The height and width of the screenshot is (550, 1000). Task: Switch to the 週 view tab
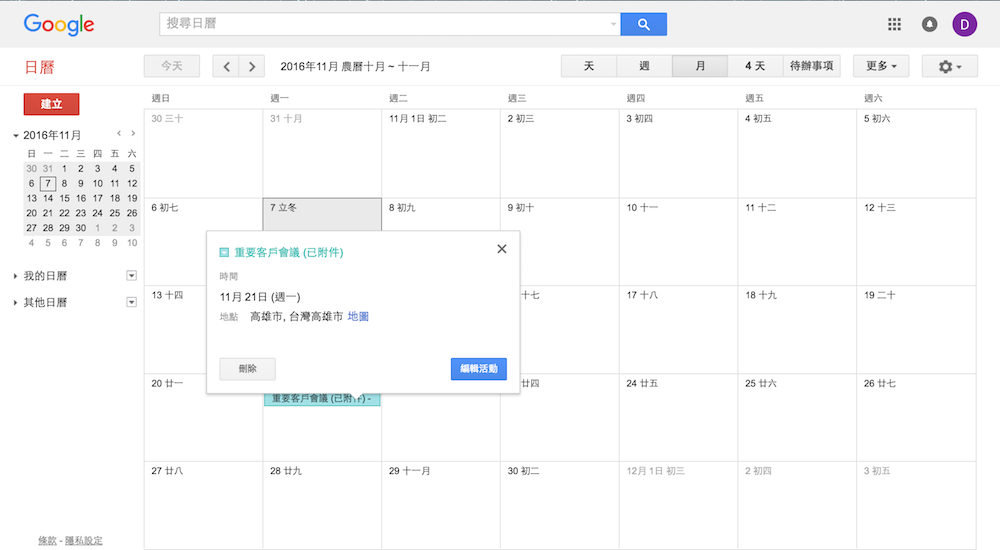(644, 67)
